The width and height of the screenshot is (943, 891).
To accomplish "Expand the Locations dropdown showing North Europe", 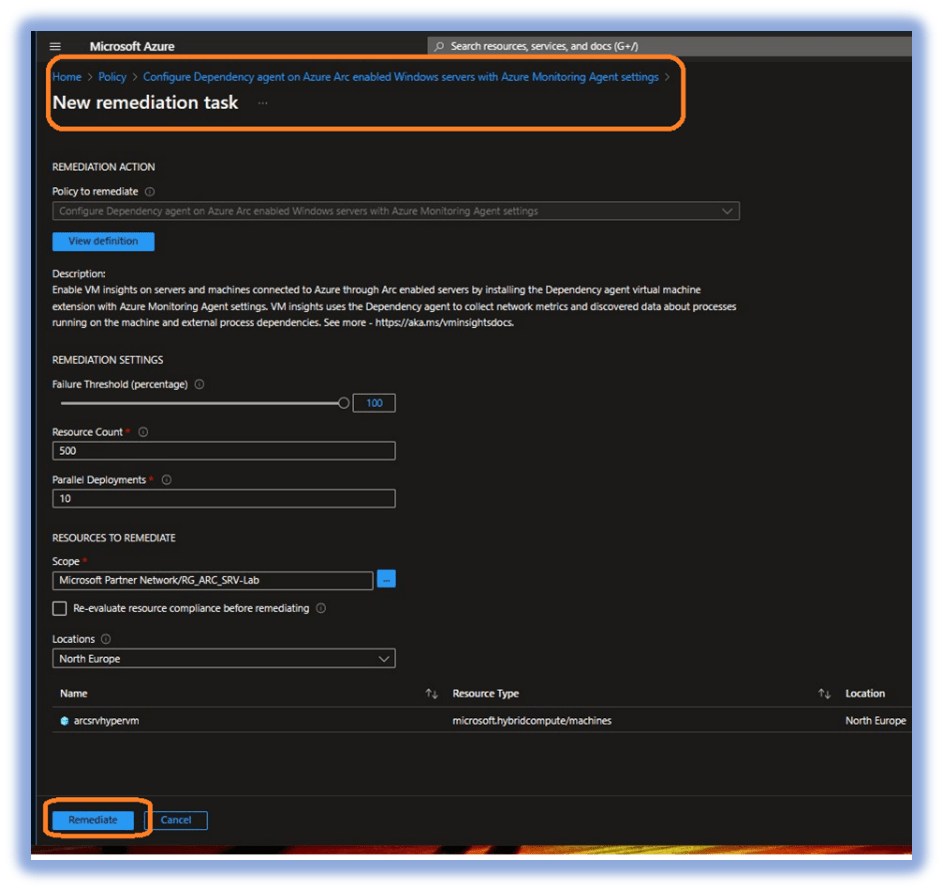I will tap(384, 659).
